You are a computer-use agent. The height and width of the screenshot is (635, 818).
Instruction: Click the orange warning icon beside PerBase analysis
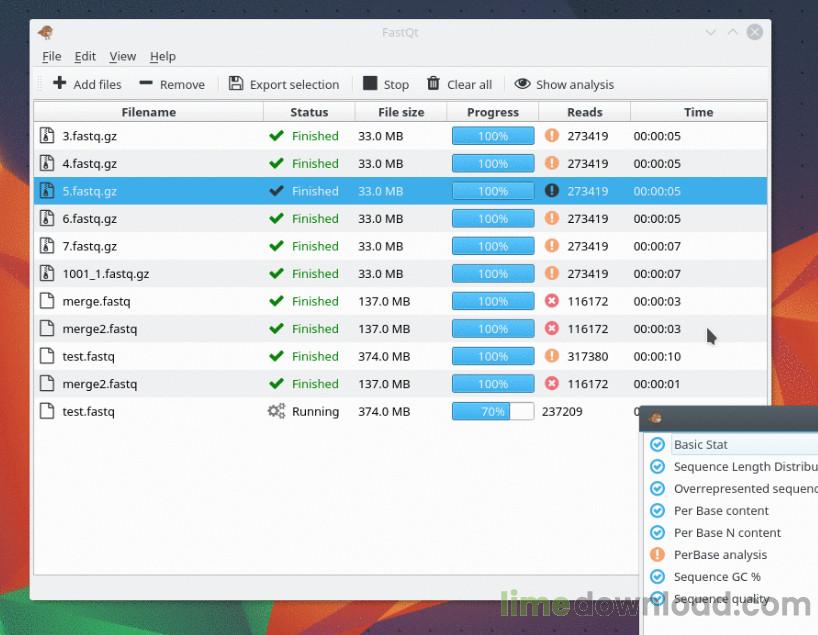click(x=657, y=554)
